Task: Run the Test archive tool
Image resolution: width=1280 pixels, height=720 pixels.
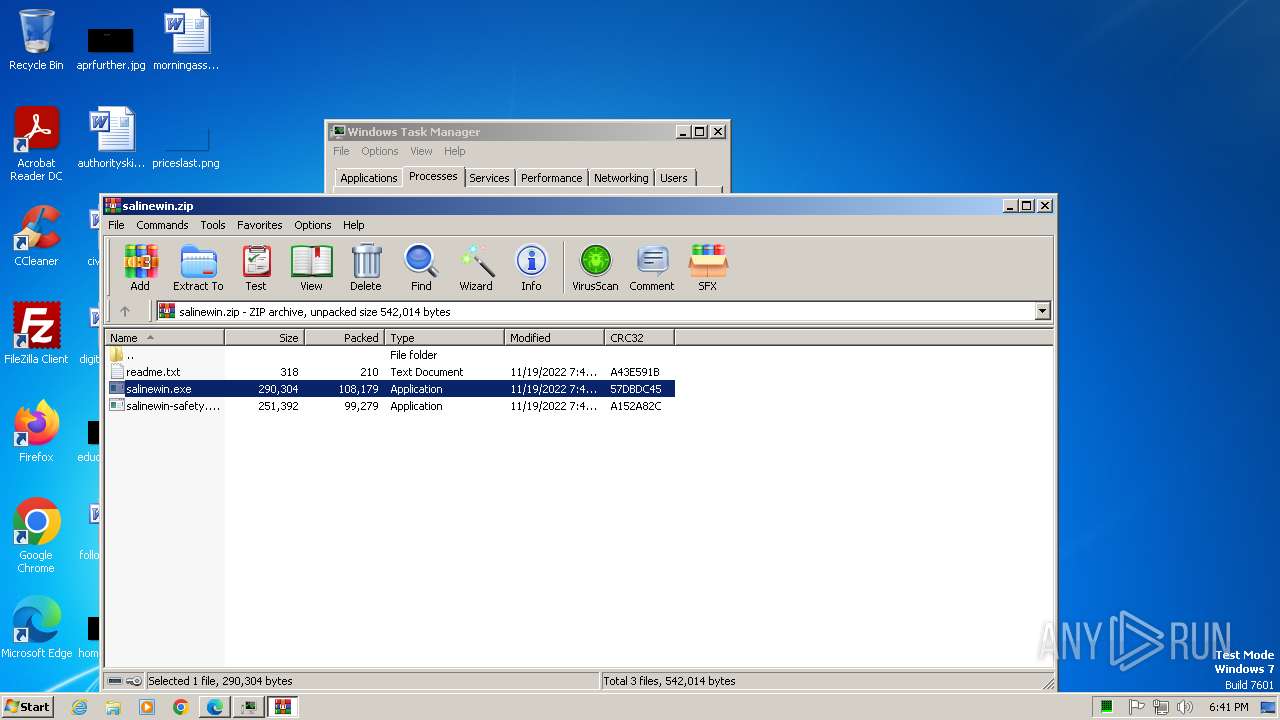Action: (x=256, y=268)
